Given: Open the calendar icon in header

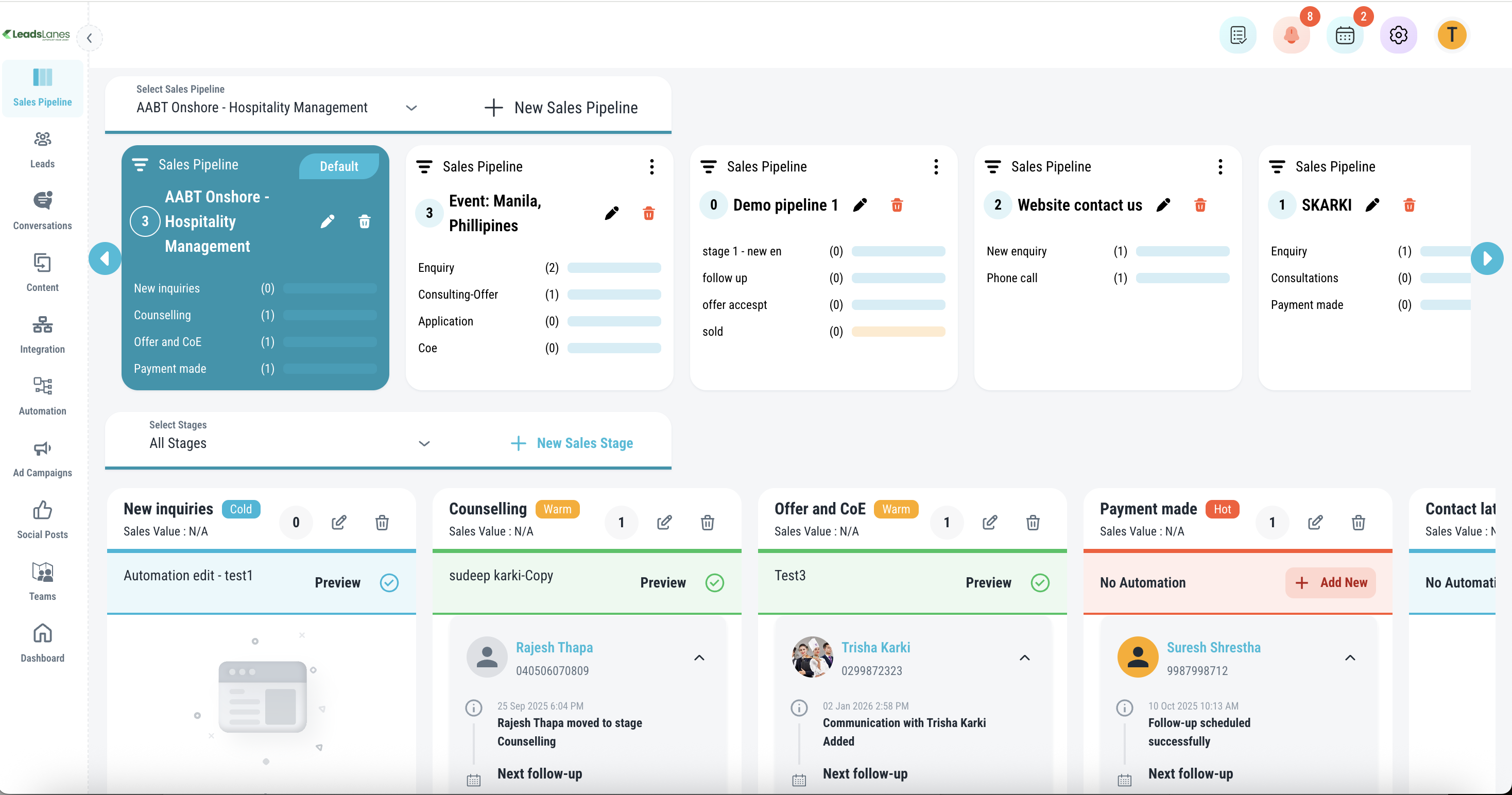Looking at the screenshot, I should [1344, 36].
